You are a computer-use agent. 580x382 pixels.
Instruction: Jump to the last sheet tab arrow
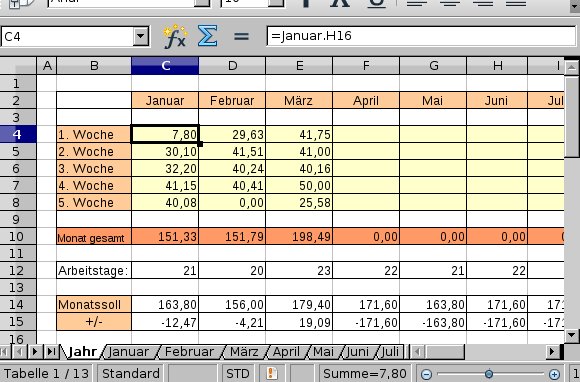coord(51,351)
